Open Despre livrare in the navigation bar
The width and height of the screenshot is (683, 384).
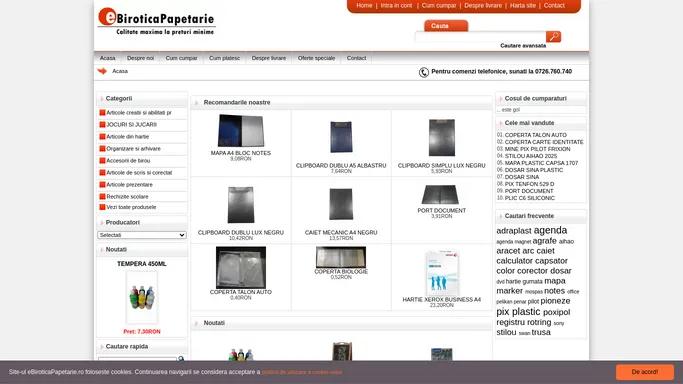(269, 58)
